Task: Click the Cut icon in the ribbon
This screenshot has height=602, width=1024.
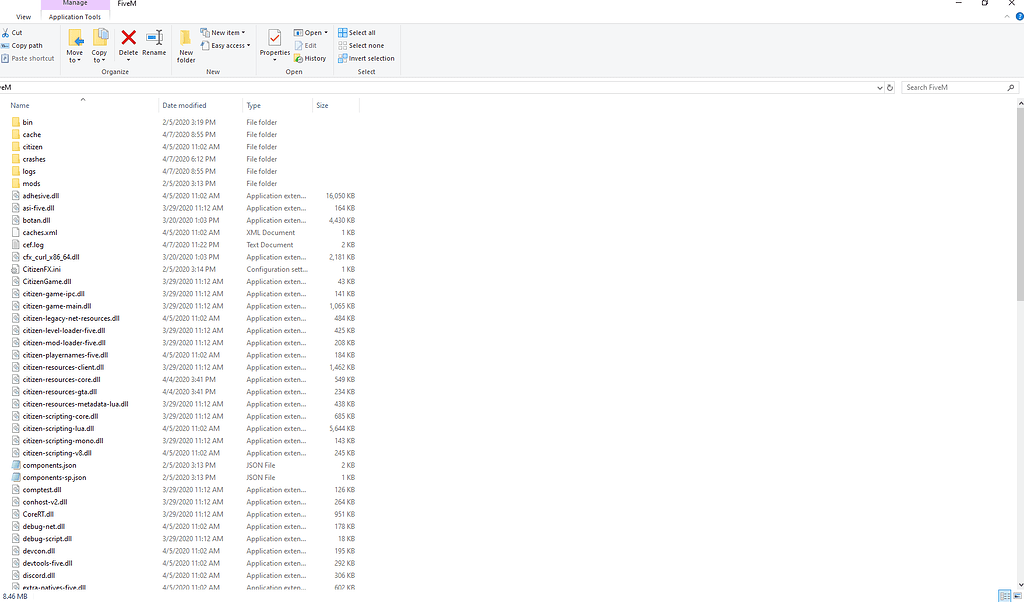Action: (x=16, y=33)
